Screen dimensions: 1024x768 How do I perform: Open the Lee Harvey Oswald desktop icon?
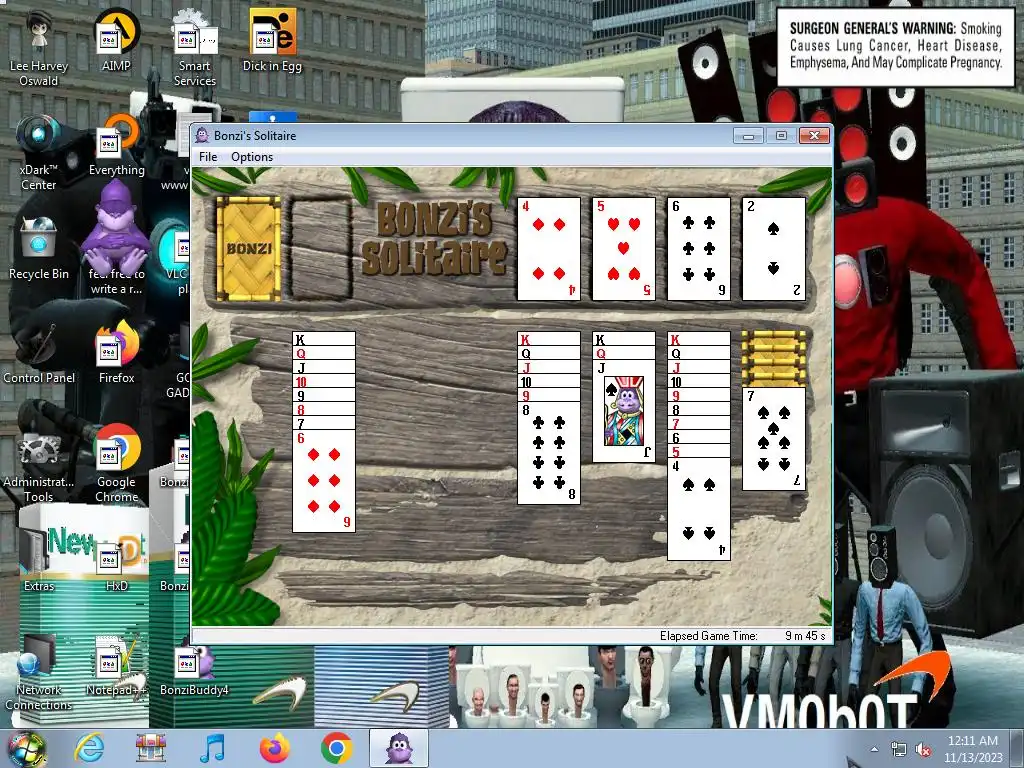(39, 49)
